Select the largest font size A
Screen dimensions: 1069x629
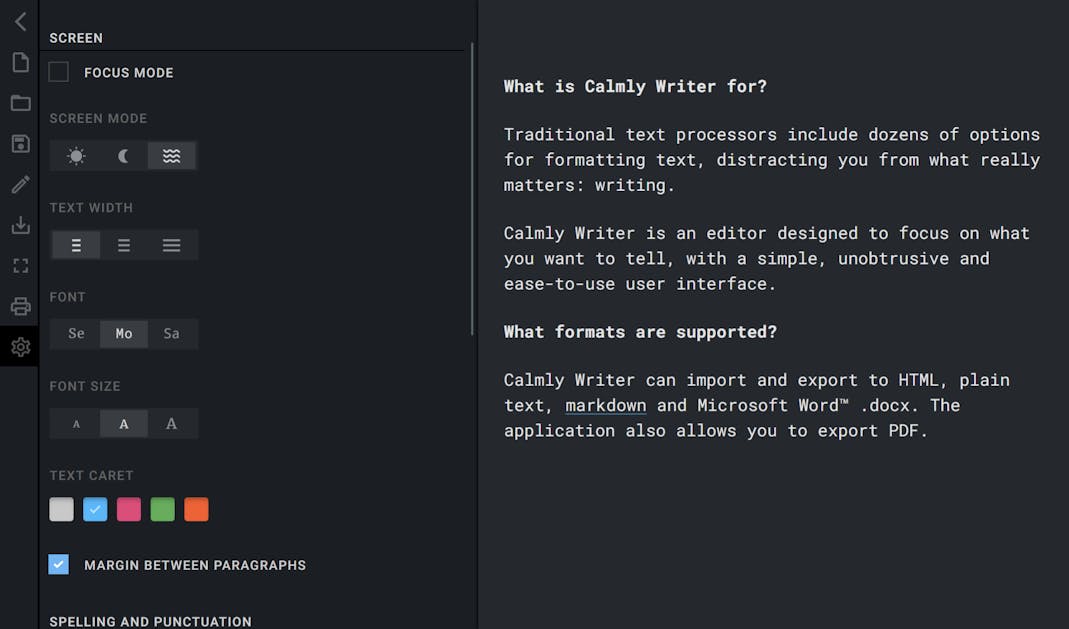click(x=172, y=423)
